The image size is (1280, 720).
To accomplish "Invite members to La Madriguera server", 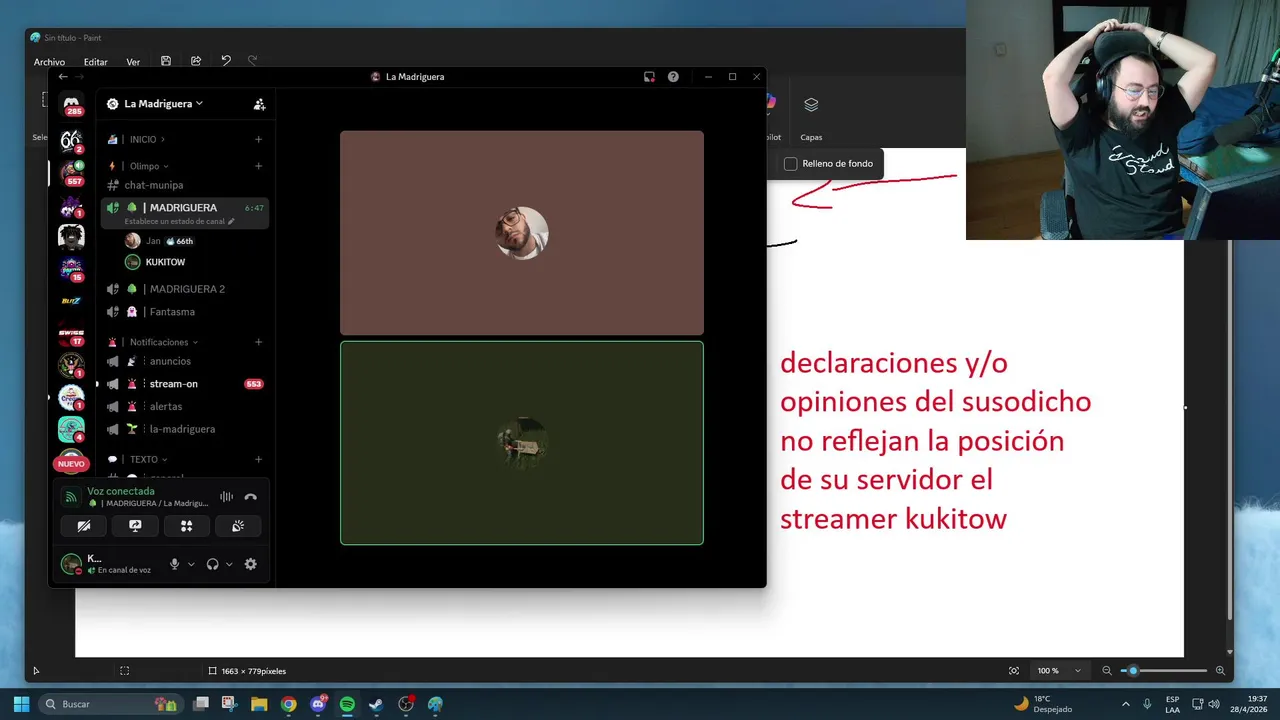I will [x=259, y=104].
